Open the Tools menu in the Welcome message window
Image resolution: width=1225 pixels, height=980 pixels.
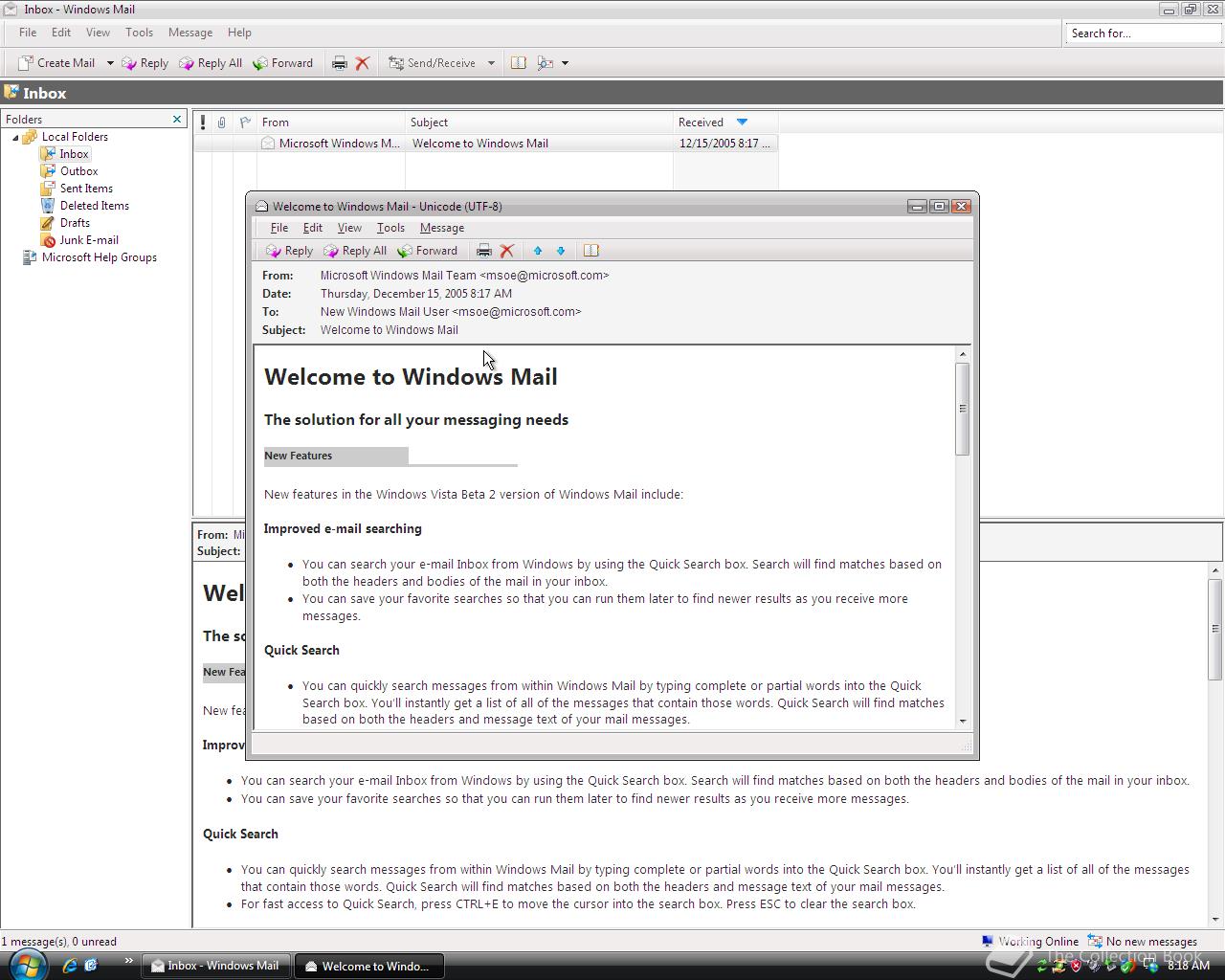pos(390,228)
